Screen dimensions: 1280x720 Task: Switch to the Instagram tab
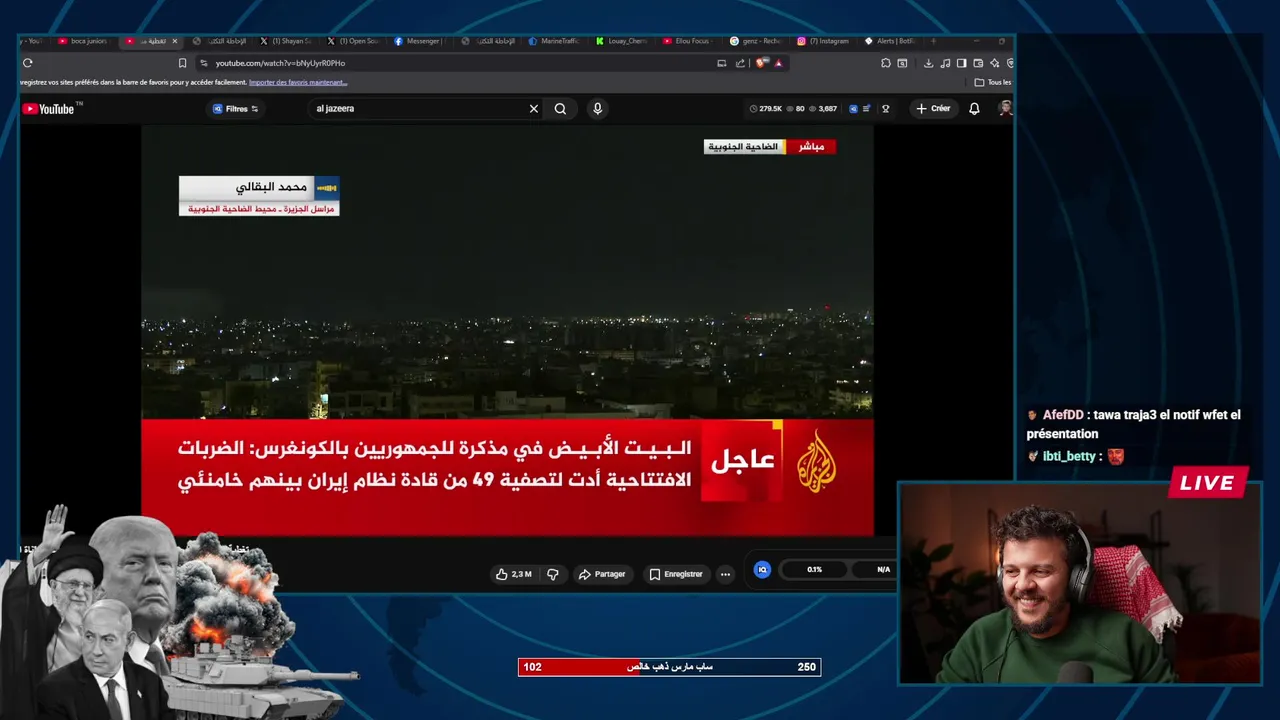pos(825,41)
